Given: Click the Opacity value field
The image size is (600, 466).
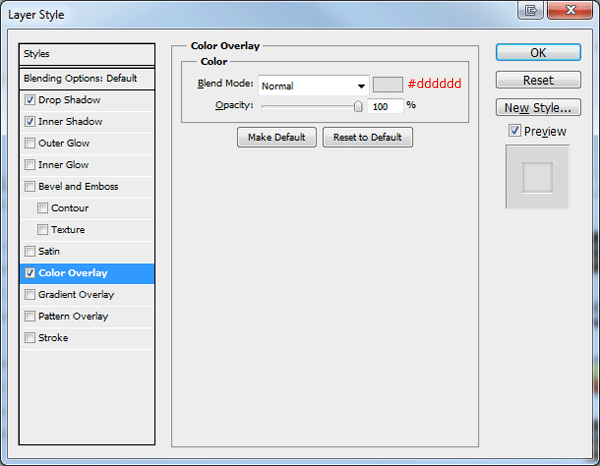Looking at the screenshot, I should [385, 106].
